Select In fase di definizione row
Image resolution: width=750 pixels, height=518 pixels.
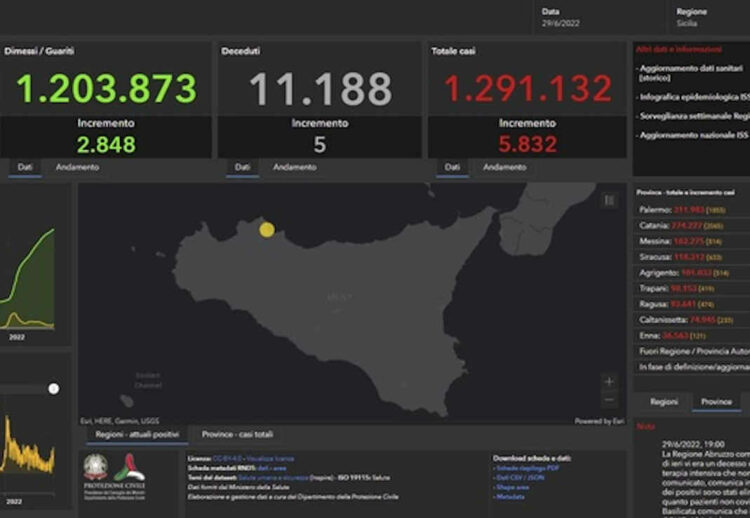(x=692, y=367)
